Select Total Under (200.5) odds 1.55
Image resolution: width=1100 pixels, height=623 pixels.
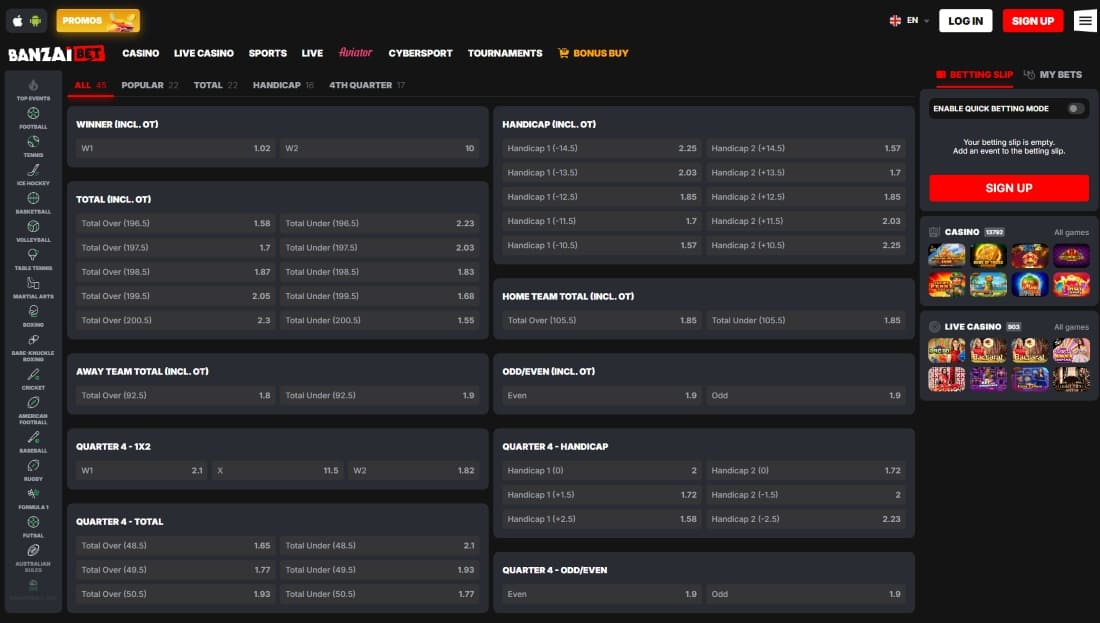(380, 321)
